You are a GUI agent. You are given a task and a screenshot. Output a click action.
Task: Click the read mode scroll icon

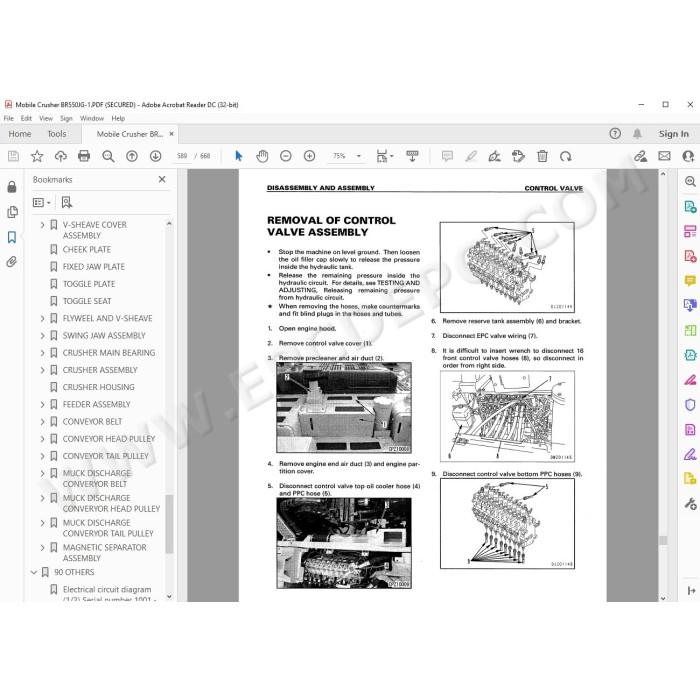coord(412,156)
